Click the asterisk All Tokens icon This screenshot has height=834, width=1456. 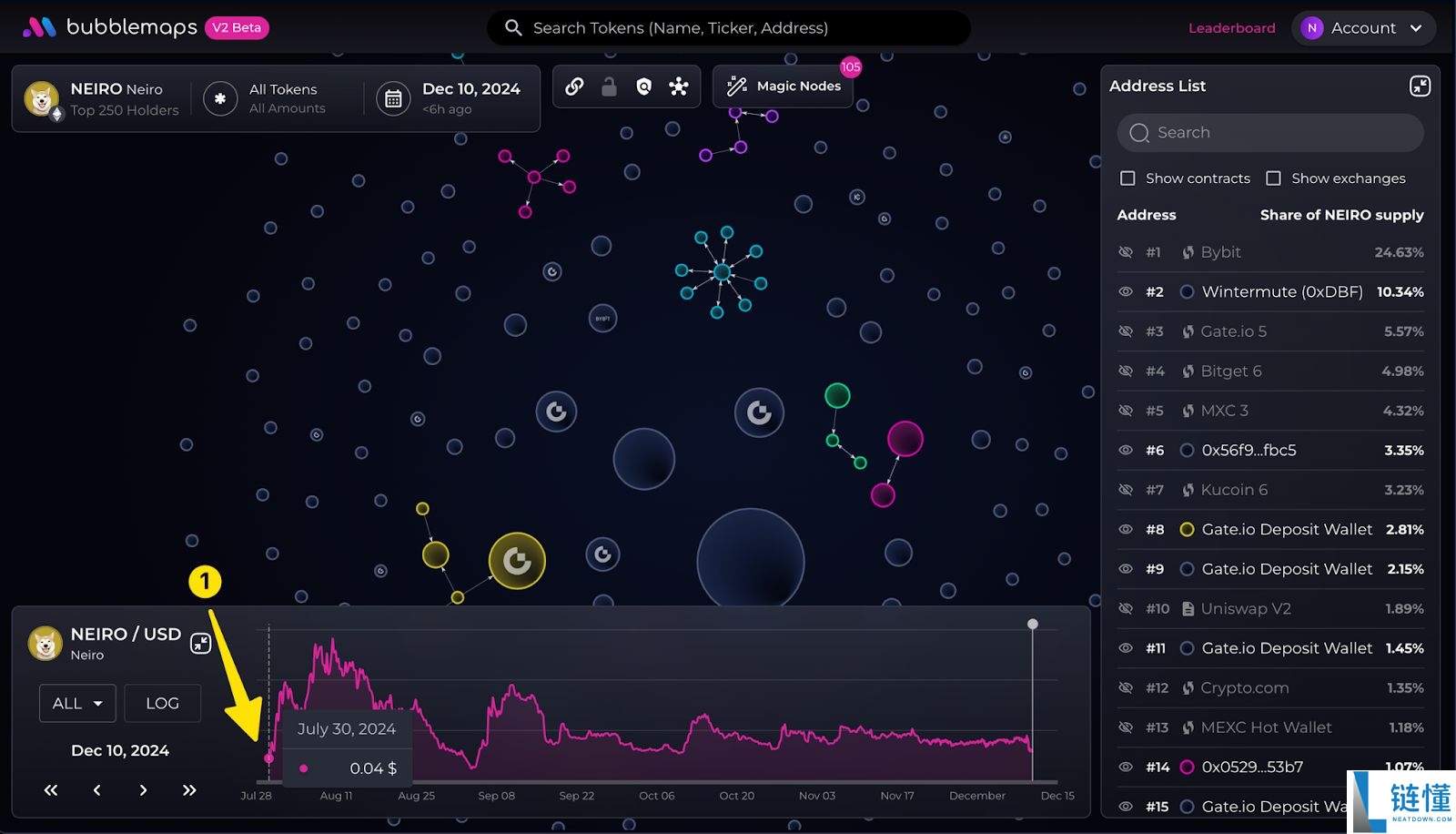click(220, 98)
